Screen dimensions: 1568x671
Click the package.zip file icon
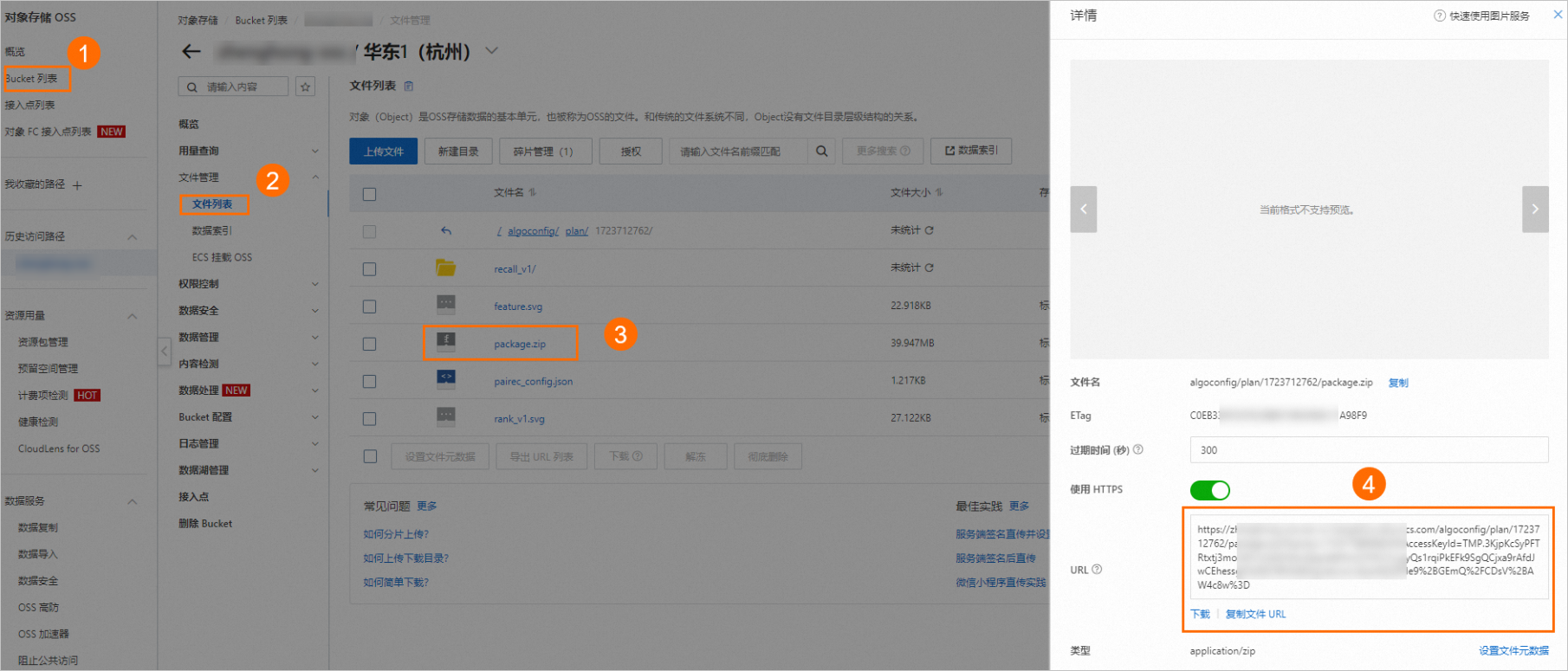point(445,340)
